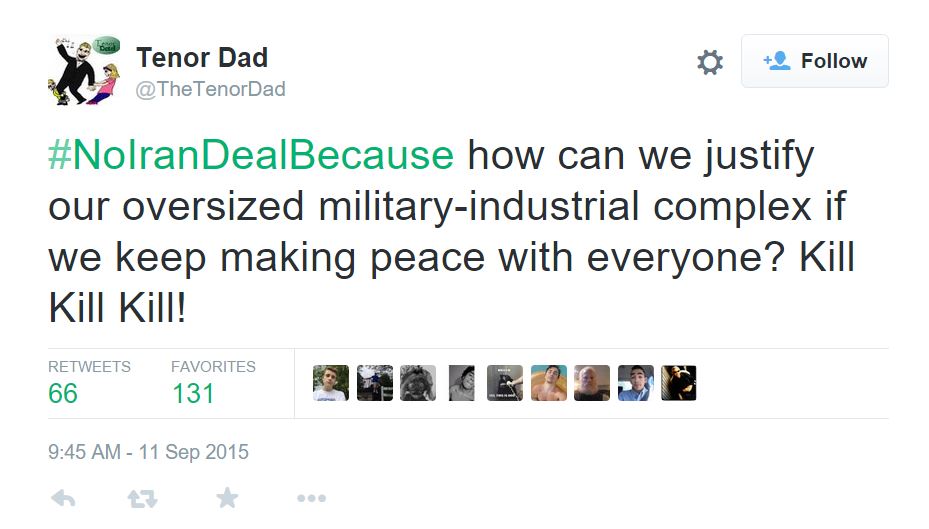This screenshot has height=529, width=929.
Task: Follow the Tenor Dad account
Action: point(814,61)
